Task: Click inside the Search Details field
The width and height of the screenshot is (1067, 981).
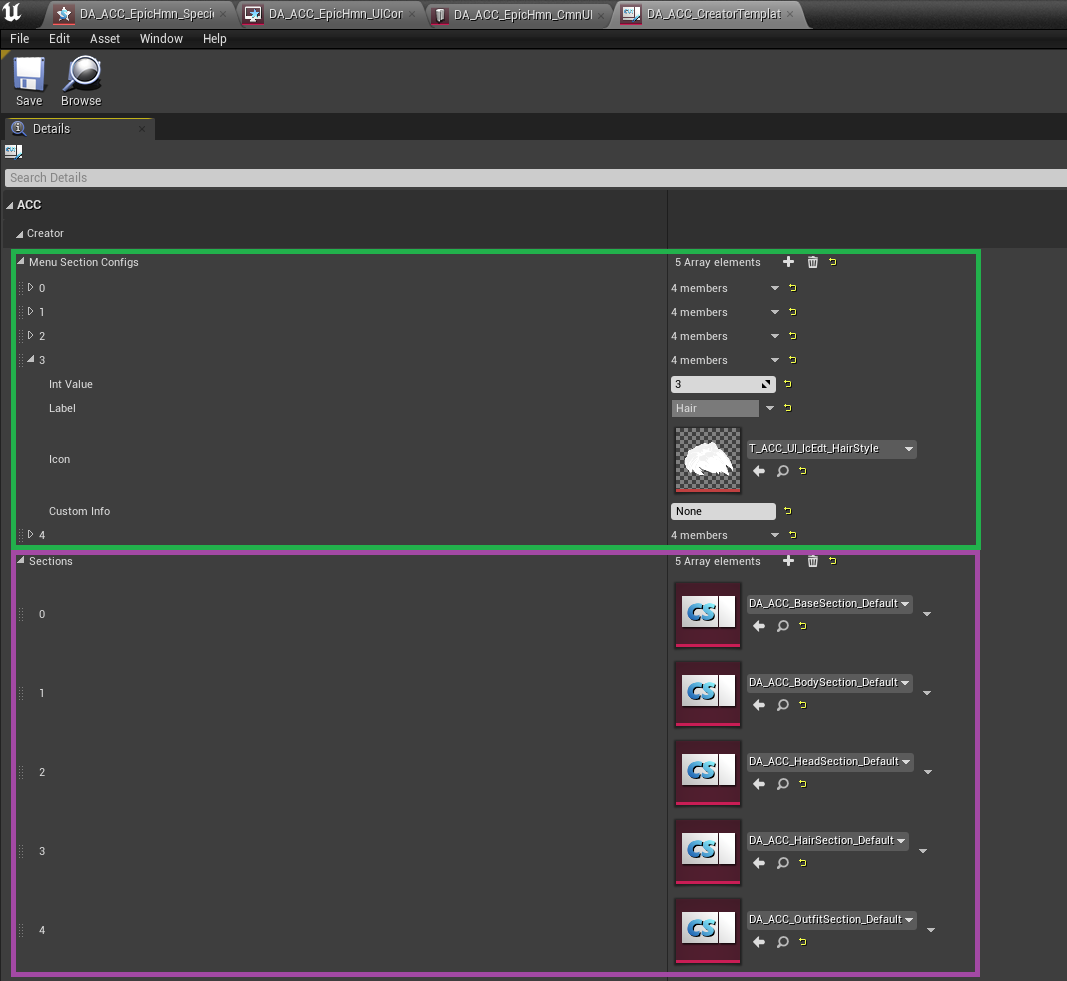Action: click(x=300, y=177)
